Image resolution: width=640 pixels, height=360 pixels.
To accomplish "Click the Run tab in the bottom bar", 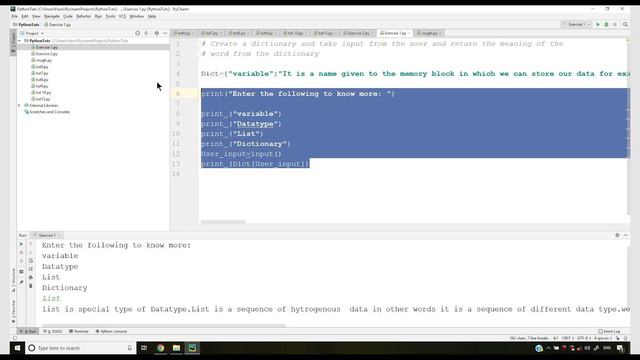I will [29, 331].
